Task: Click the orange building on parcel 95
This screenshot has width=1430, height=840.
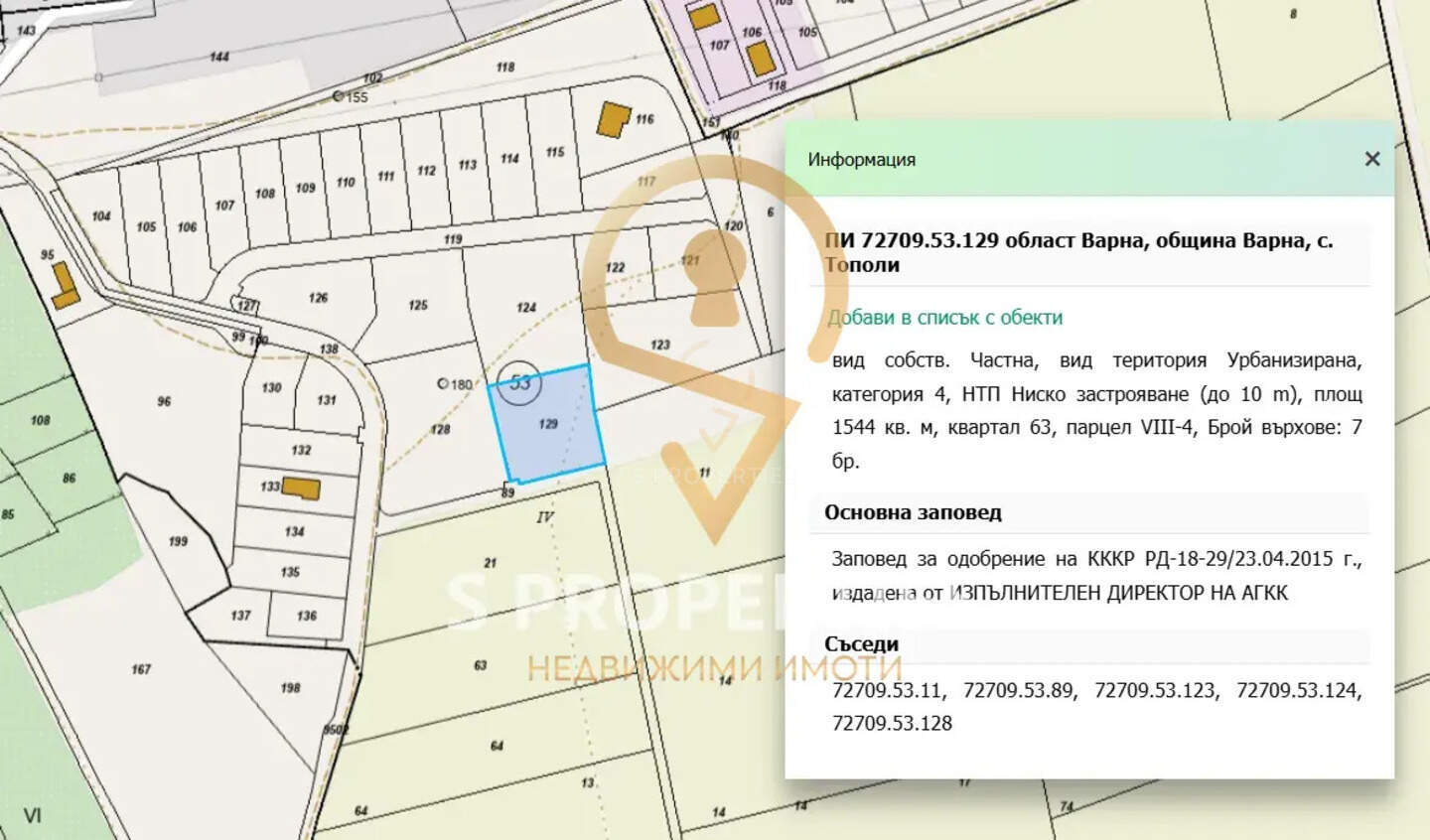Action: [x=65, y=285]
